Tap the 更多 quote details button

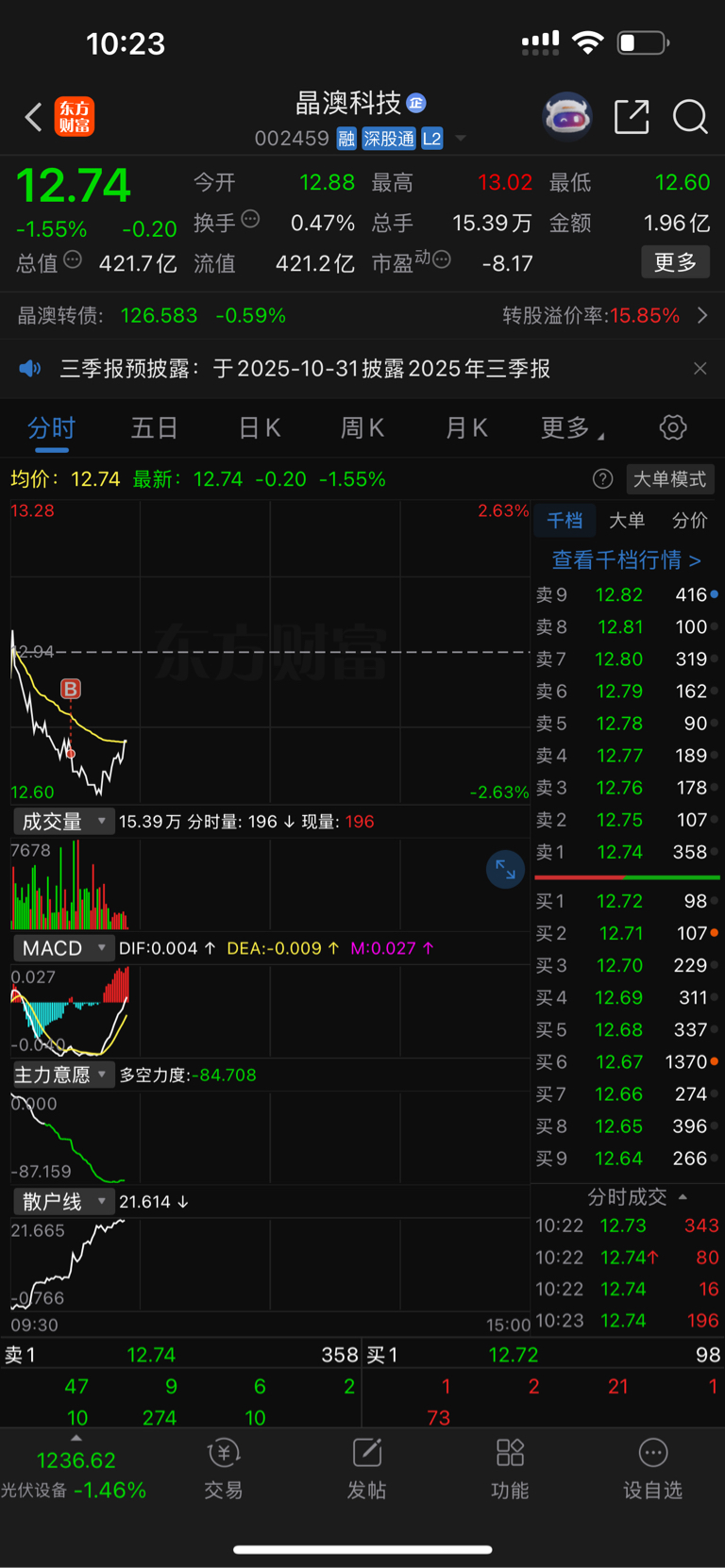675,262
